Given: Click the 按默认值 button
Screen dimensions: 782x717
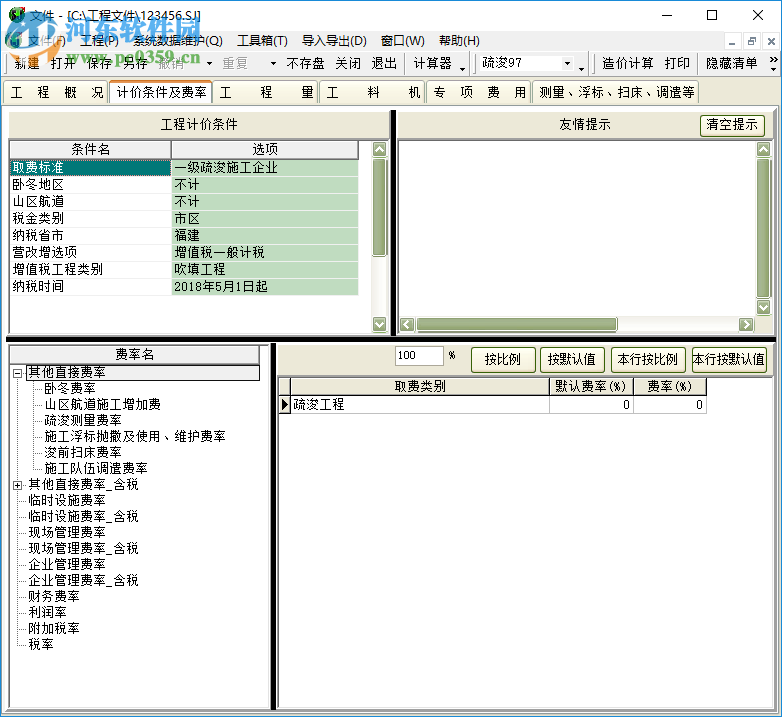Looking at the screenshot, I should pyautogui.click(x=572, y=359).
